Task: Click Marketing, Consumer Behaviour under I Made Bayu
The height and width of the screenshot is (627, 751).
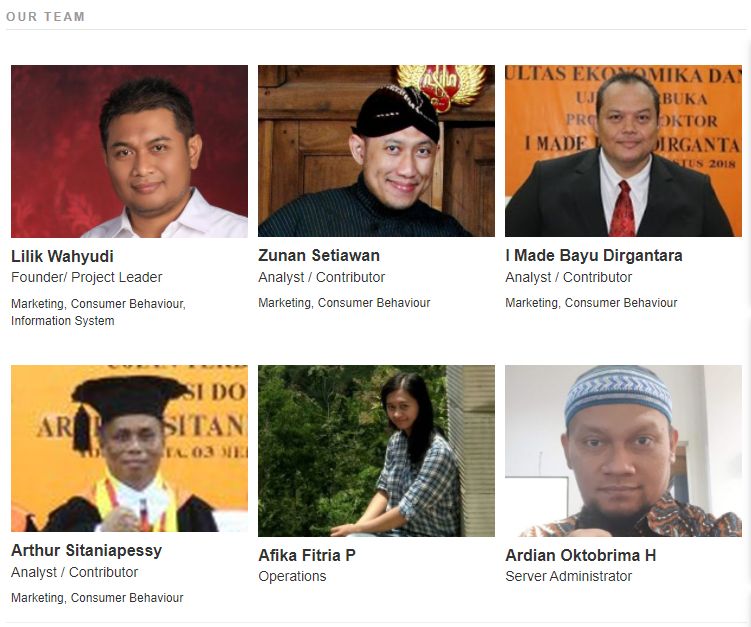Action: [591, 303]
